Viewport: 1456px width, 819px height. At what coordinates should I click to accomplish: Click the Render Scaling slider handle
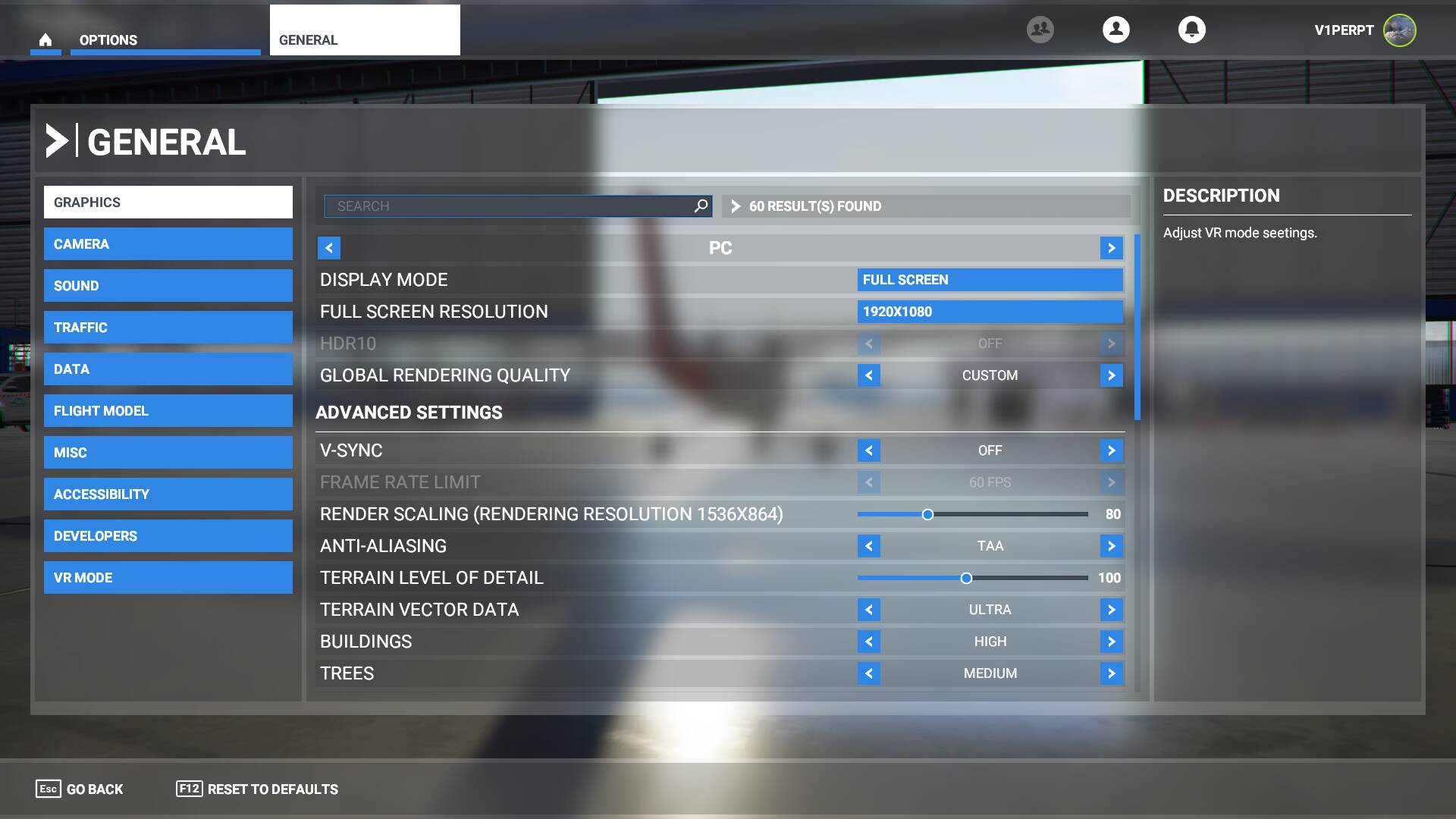click(x=927, y=514)
